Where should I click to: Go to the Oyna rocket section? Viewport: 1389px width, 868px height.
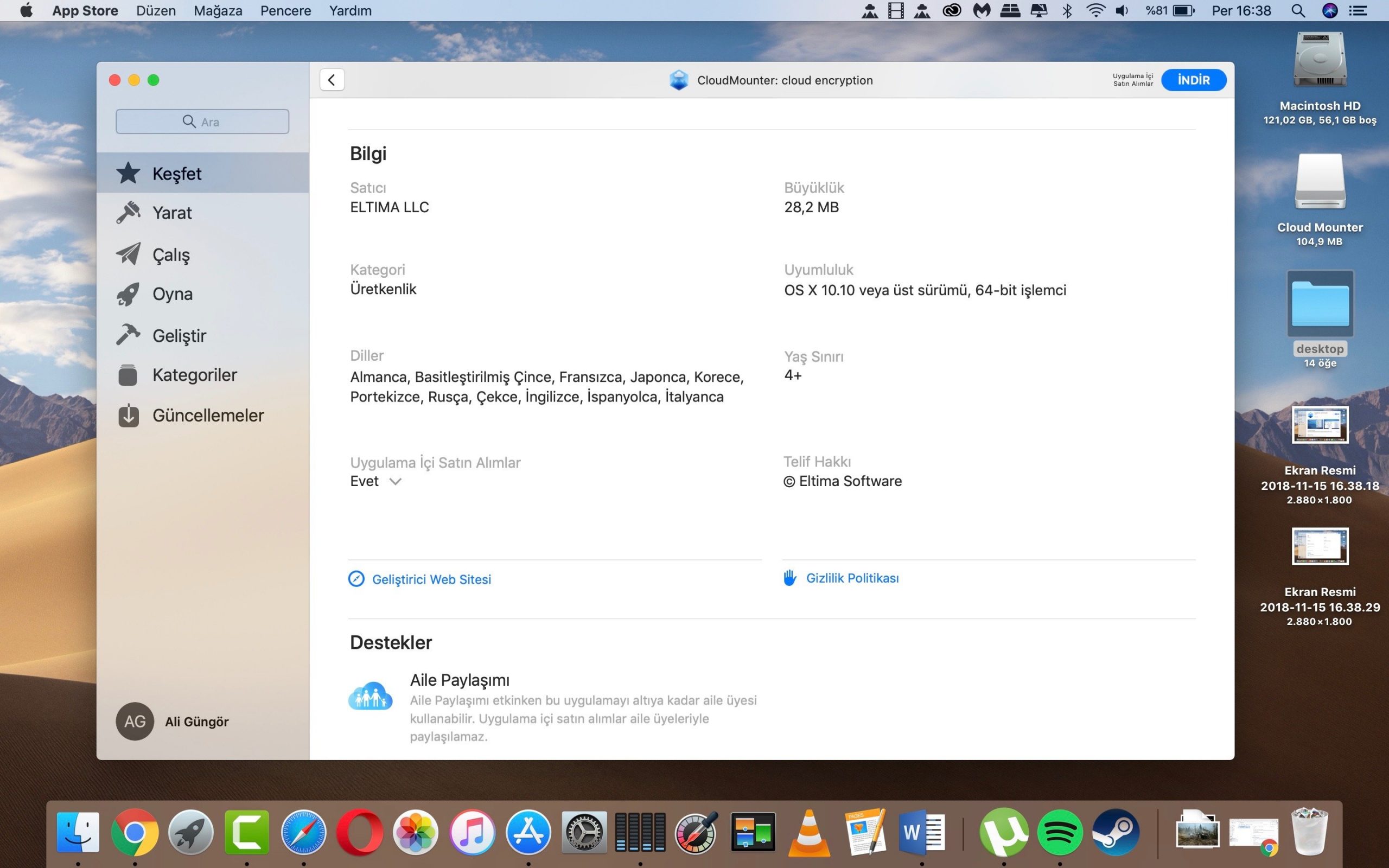[172, 294]
